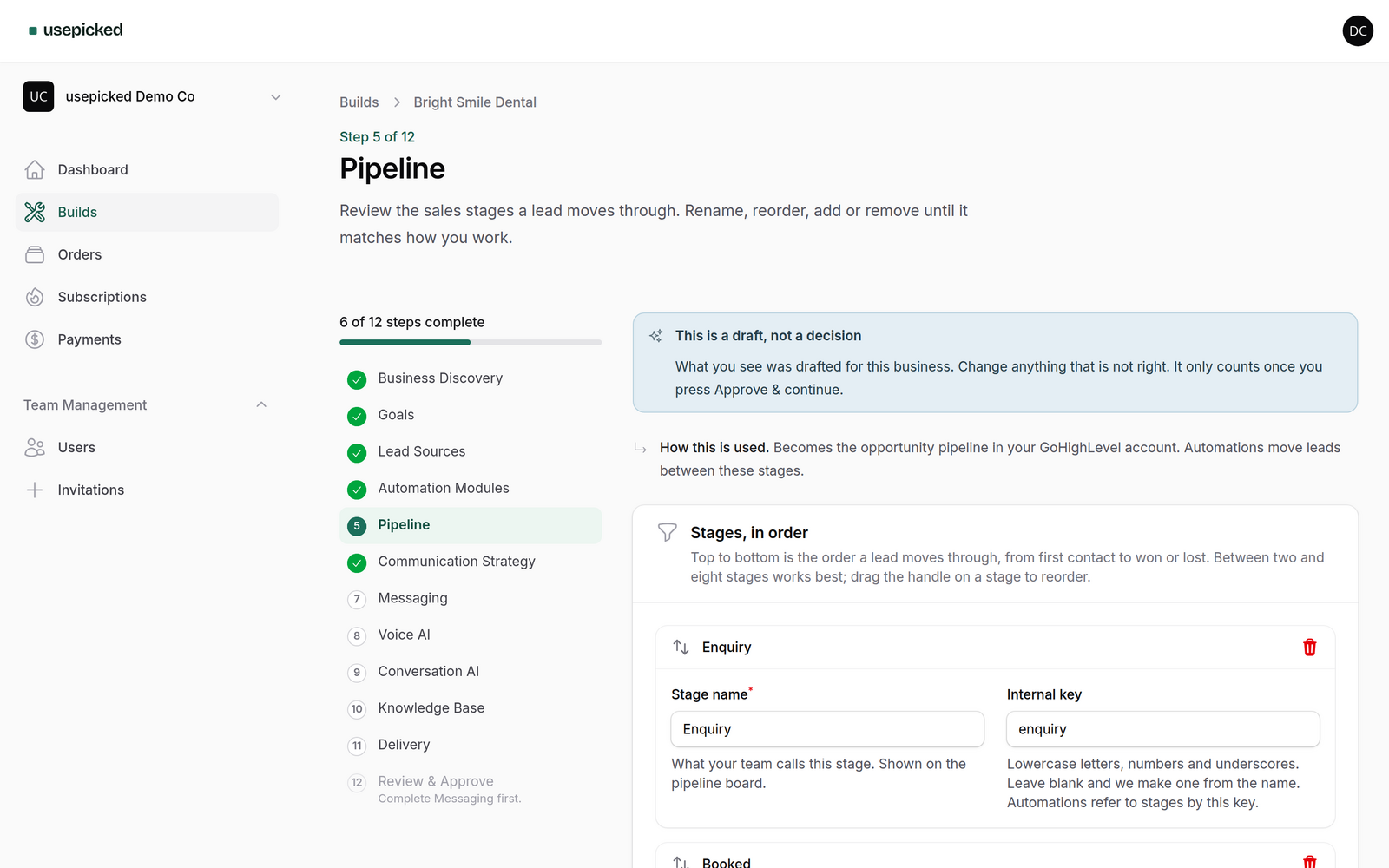
Task: Click the Orders box icon
Action: tap(35, 254)
